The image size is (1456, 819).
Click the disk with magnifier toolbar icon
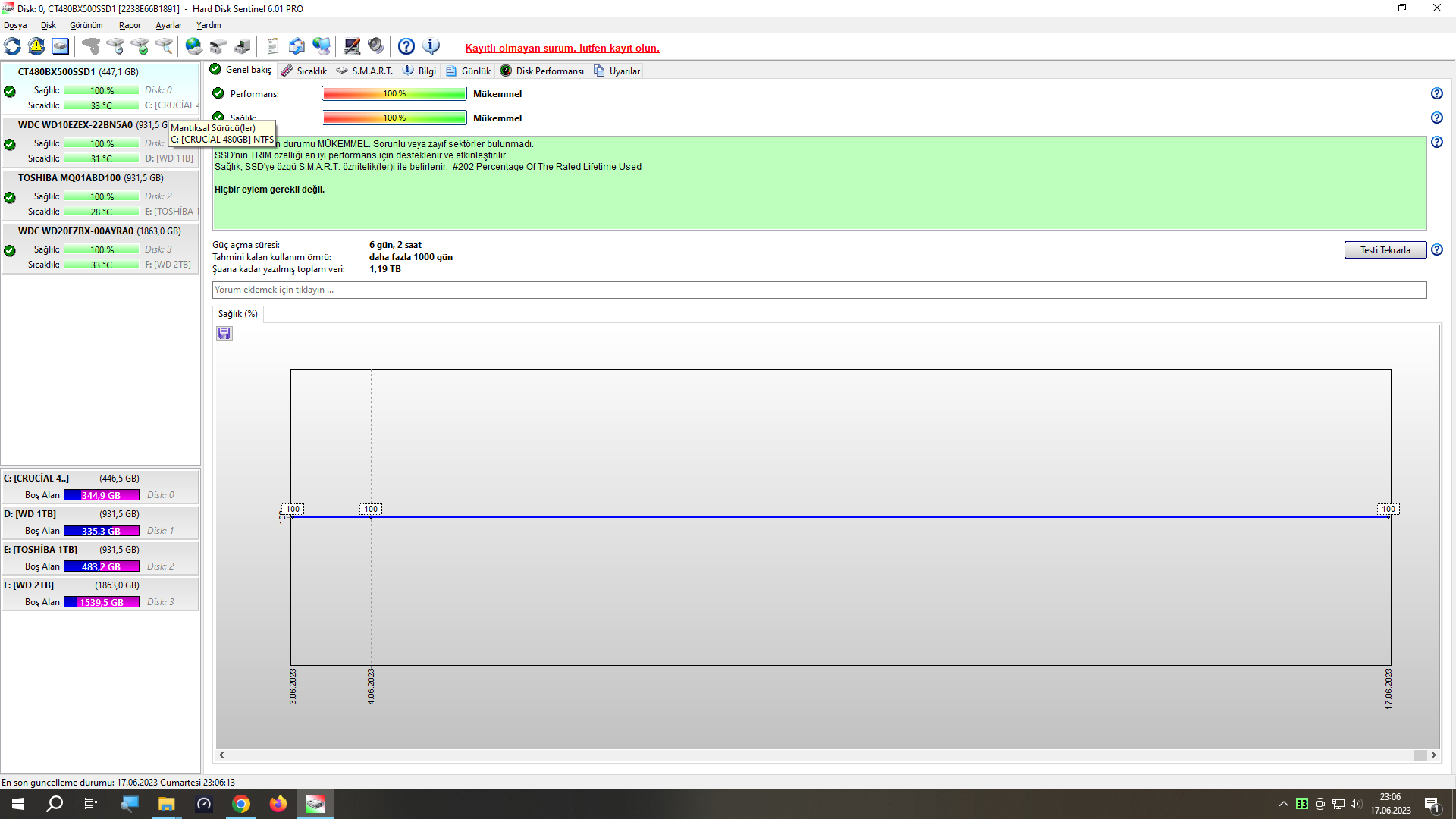[x=164, y=47]
